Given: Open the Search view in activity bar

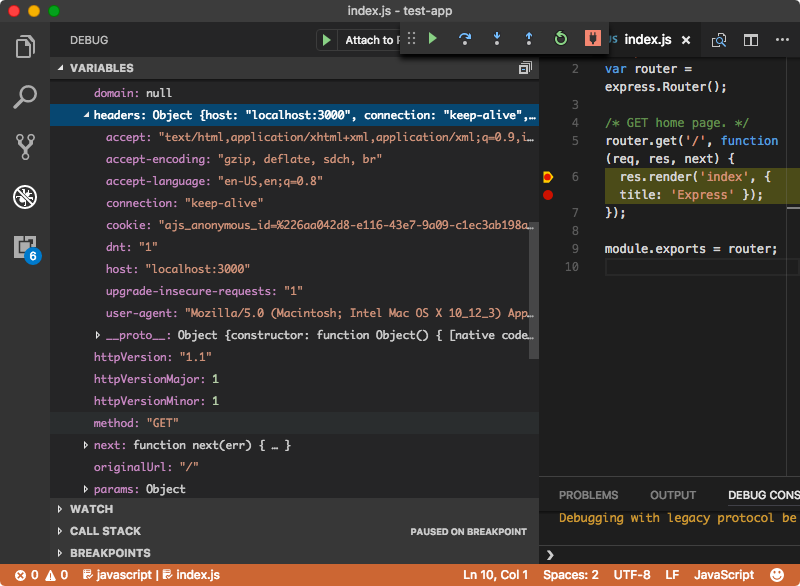Looking at the screenshot, I should (25, 96).
